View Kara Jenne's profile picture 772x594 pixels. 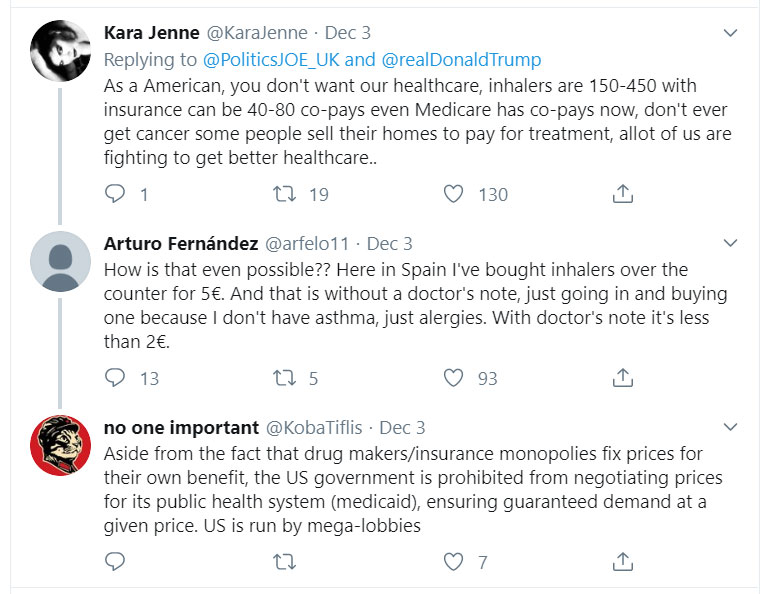pyautogui.click(x=61, y=51)
